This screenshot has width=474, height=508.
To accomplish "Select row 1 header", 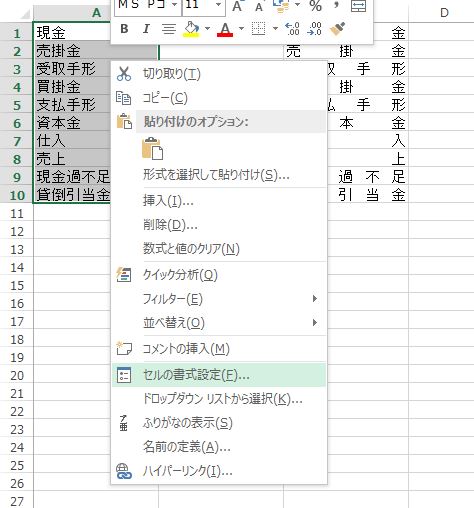I will [x=17, y=33].
